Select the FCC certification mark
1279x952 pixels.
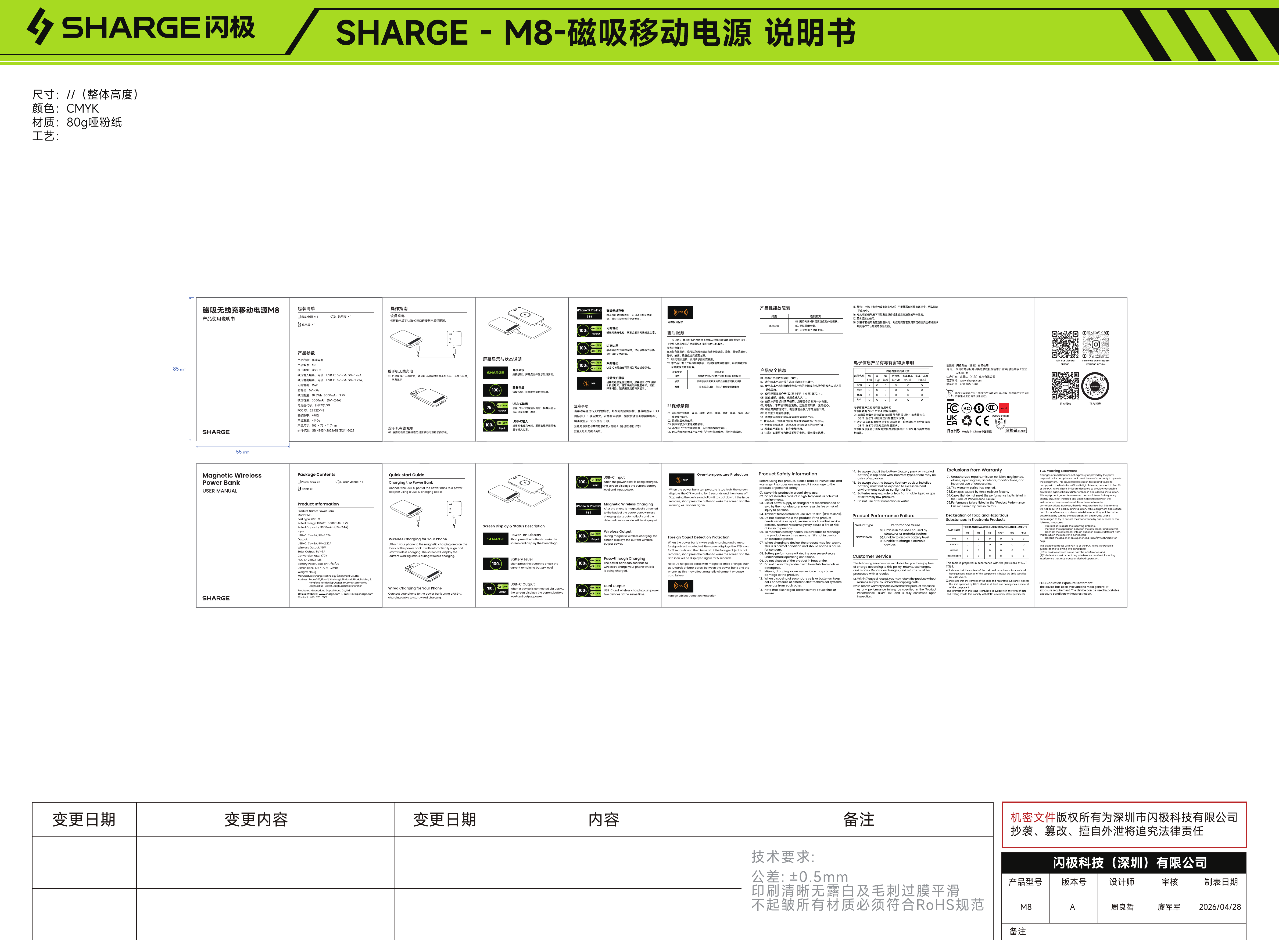(x=952, y=408)
